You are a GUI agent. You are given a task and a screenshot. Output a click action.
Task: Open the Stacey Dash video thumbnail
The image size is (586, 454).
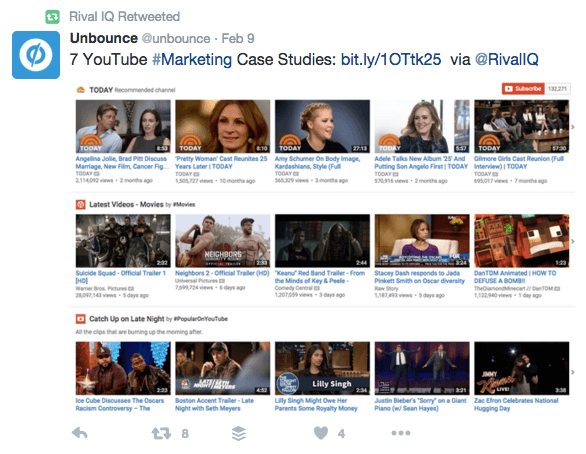point(422,241)
